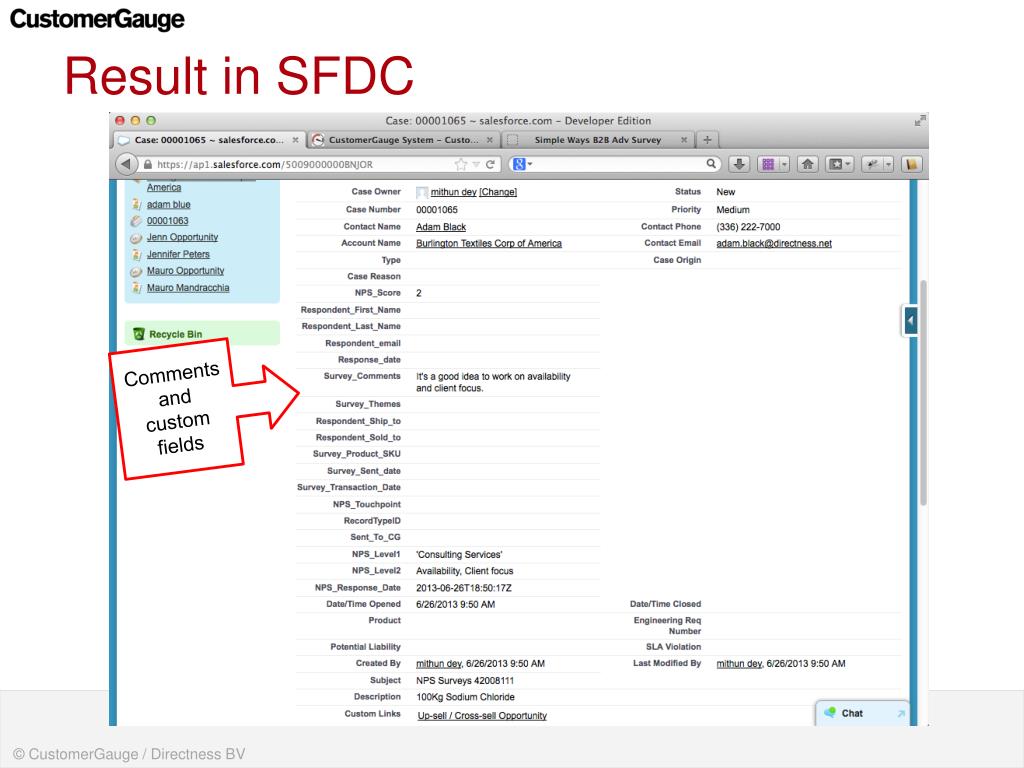Click the Contact Phone (336) 222-7000

pyautogui.click(x=748, y=227)
